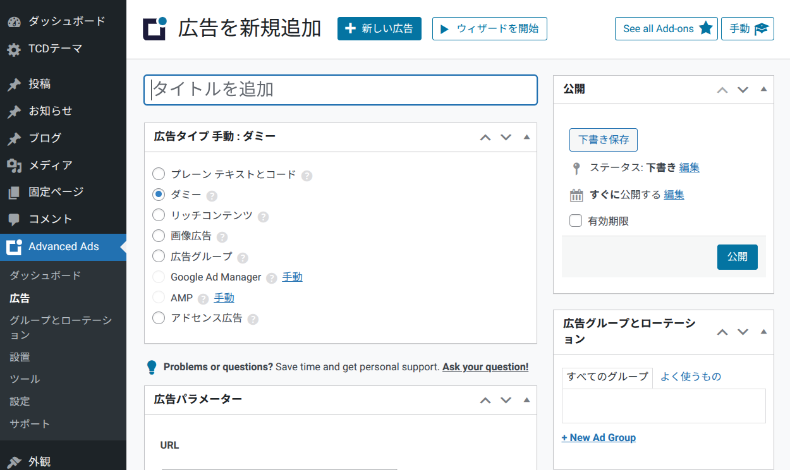Screen dimensions: 790x470
Task: Click the Advanced Ads sidebar logo icon
Action: tap(14, 247)
